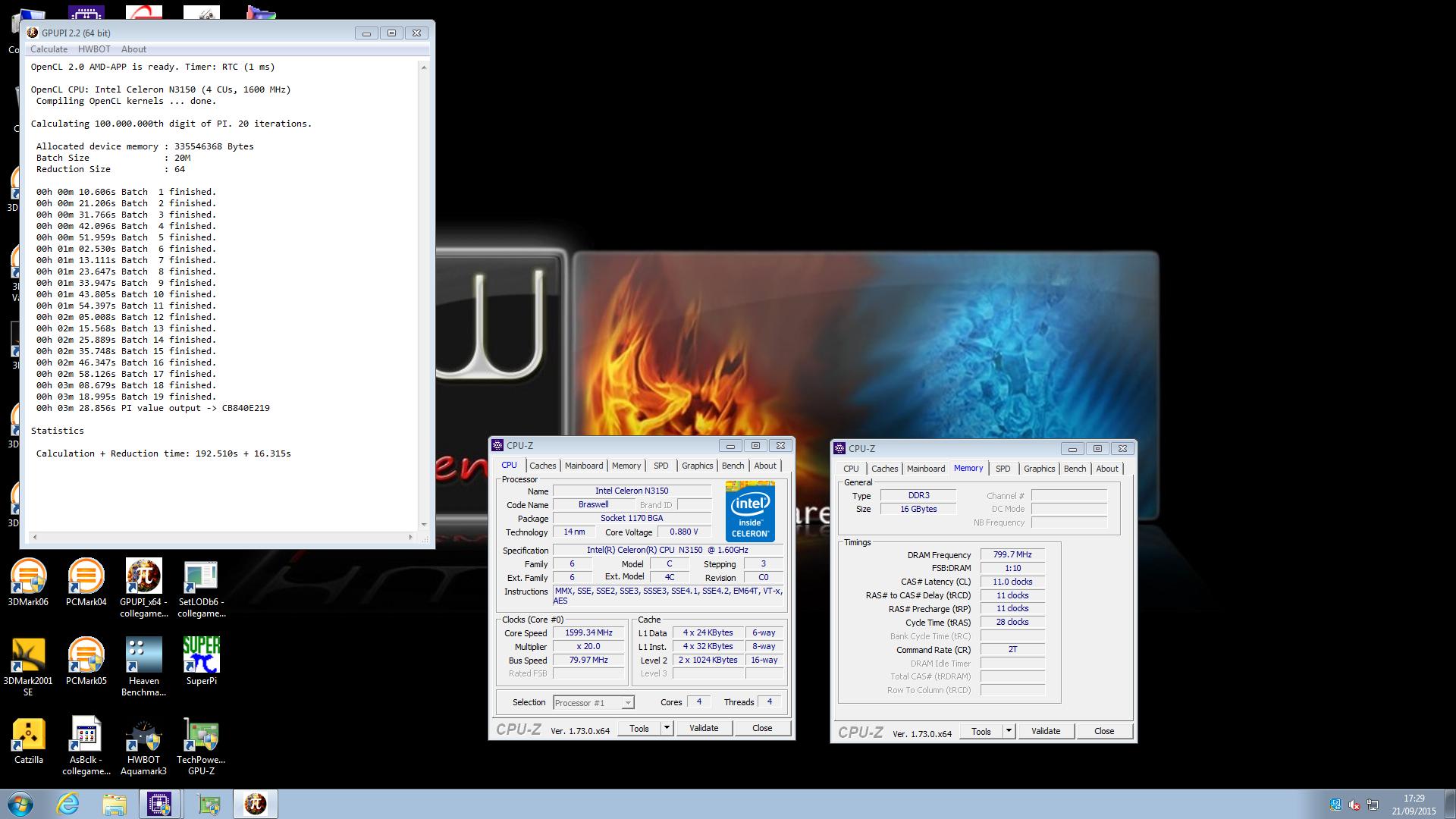Click Close button in left CPU-Z window

click(x=762, y=728)
